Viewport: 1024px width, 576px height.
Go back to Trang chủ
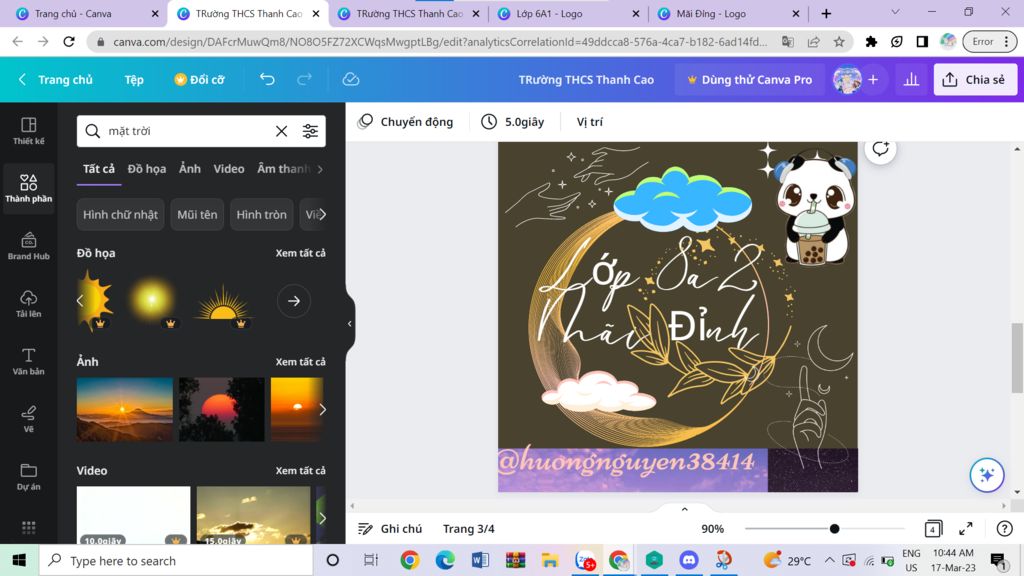pyautogui.click(x=56, y=80)
